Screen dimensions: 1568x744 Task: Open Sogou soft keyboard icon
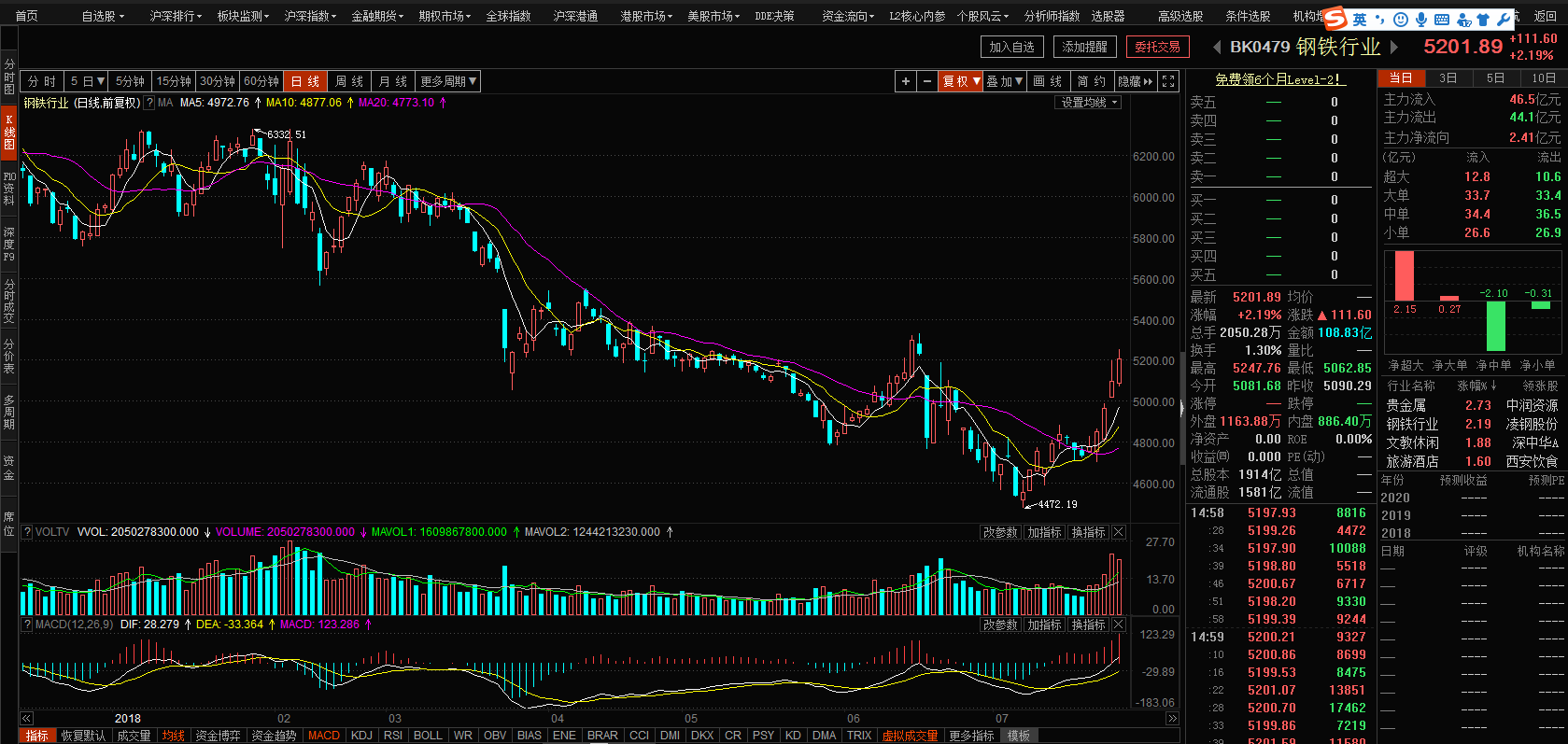(1442, 20)
